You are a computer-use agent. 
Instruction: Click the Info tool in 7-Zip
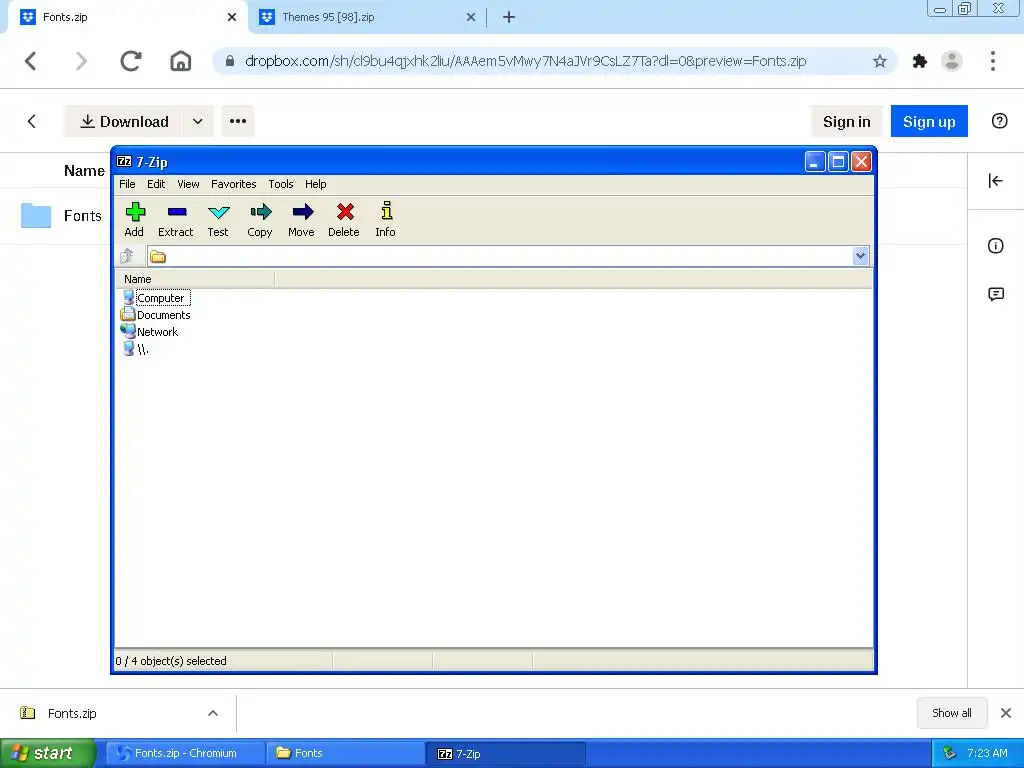point(385,219)
